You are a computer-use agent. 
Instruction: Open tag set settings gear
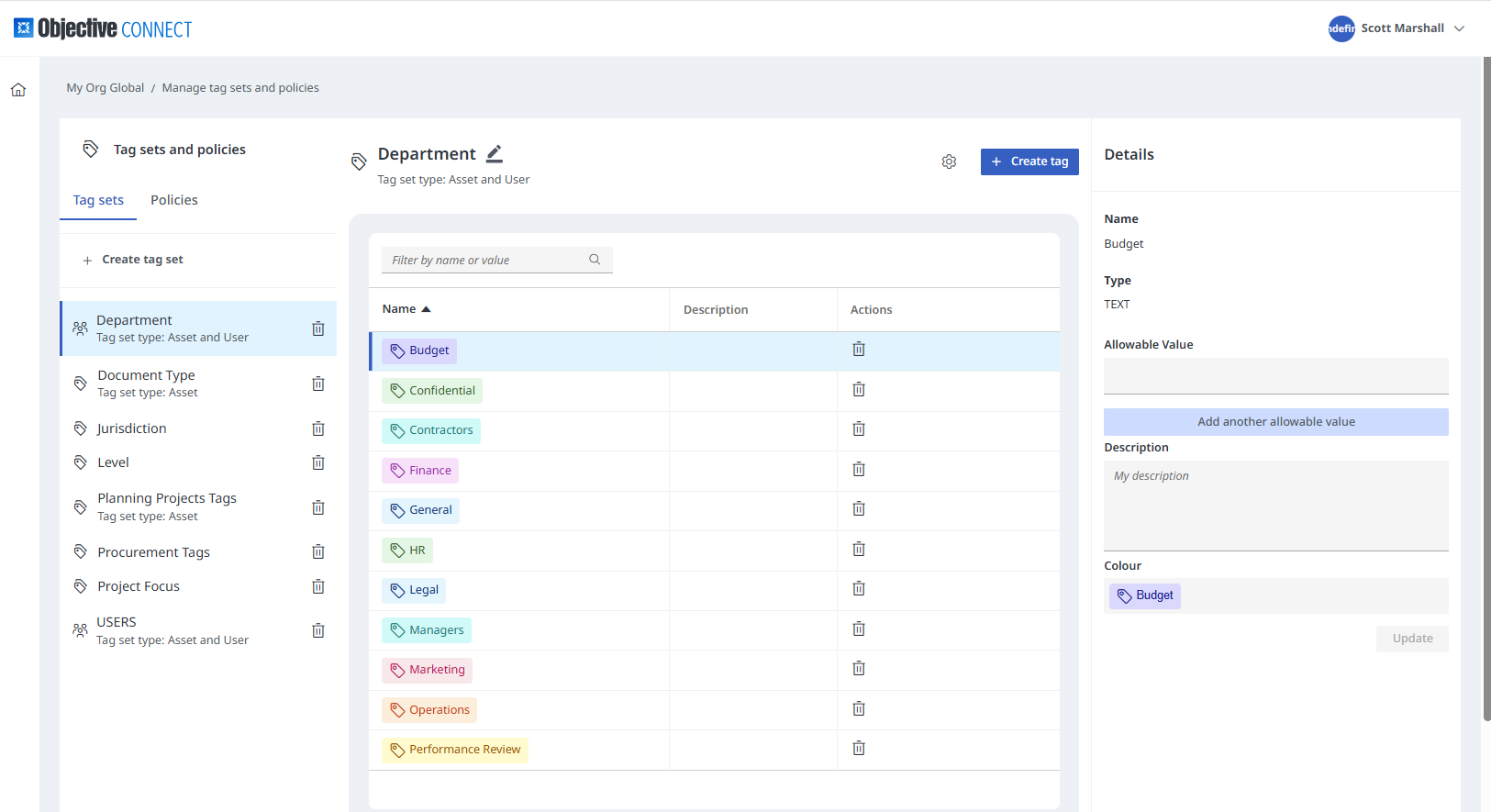(949, 161)
